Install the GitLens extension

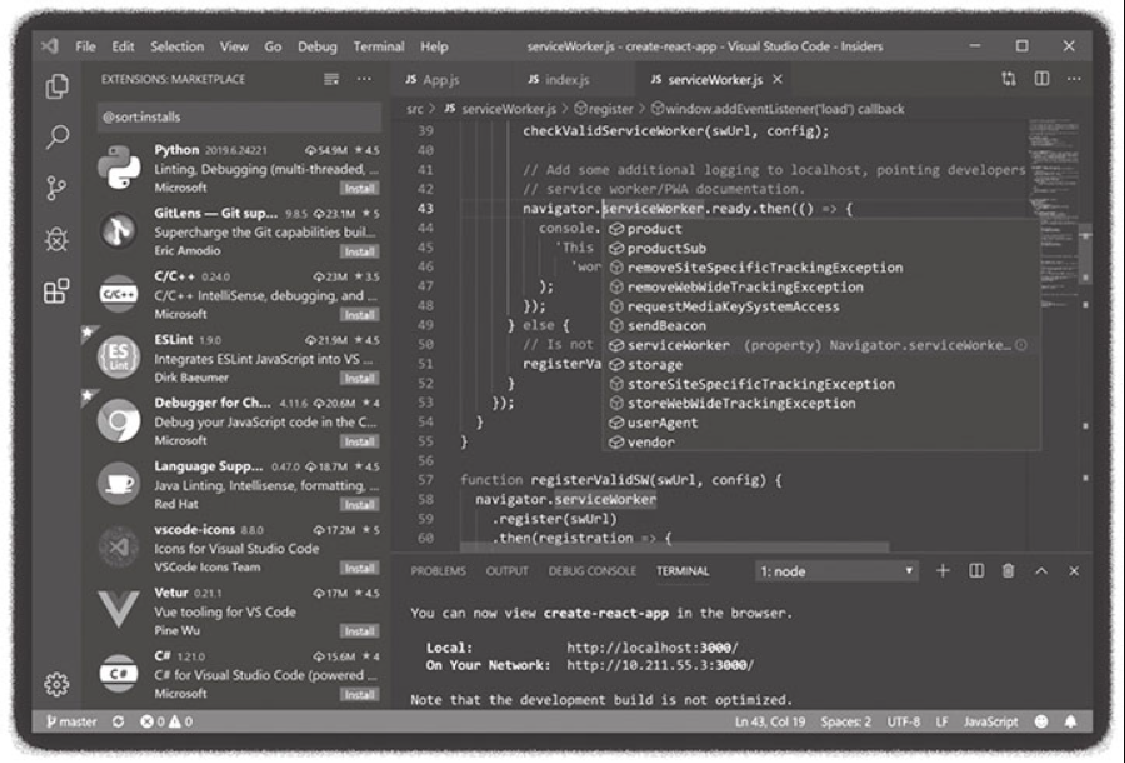(359, 252)
